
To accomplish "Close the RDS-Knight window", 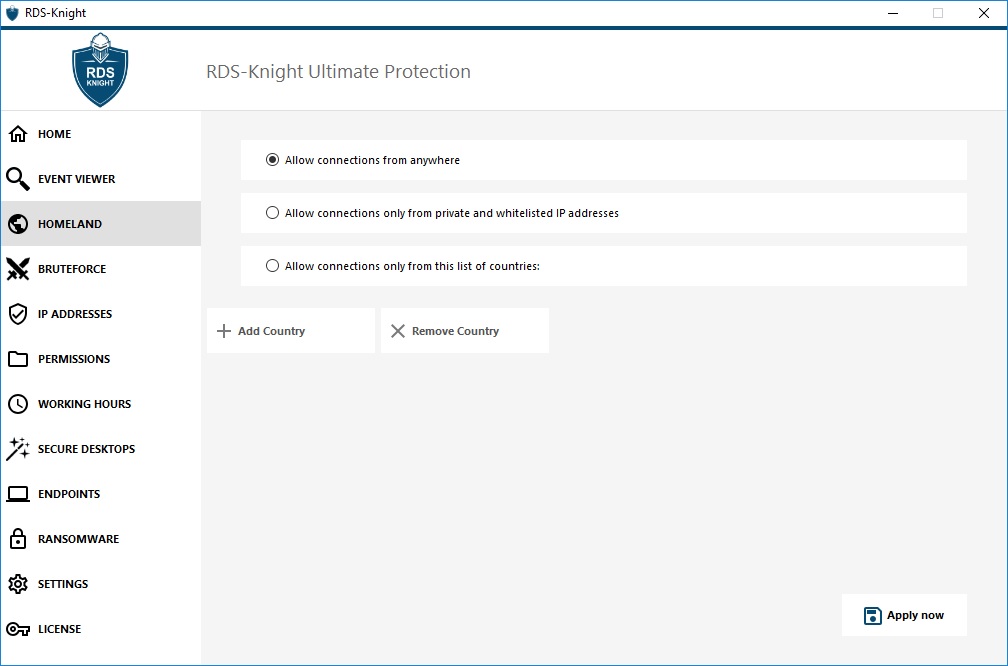I will [x=984, y=13].
